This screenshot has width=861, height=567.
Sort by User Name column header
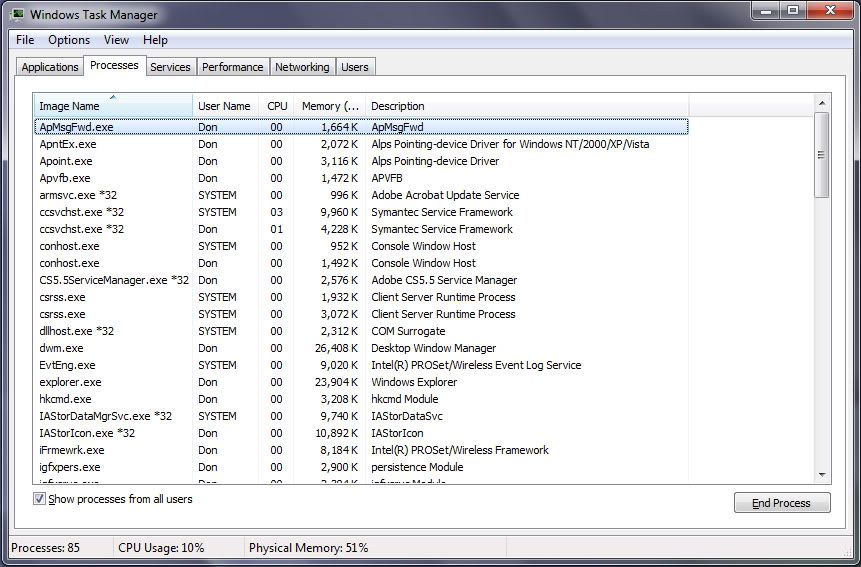(225, 106)
